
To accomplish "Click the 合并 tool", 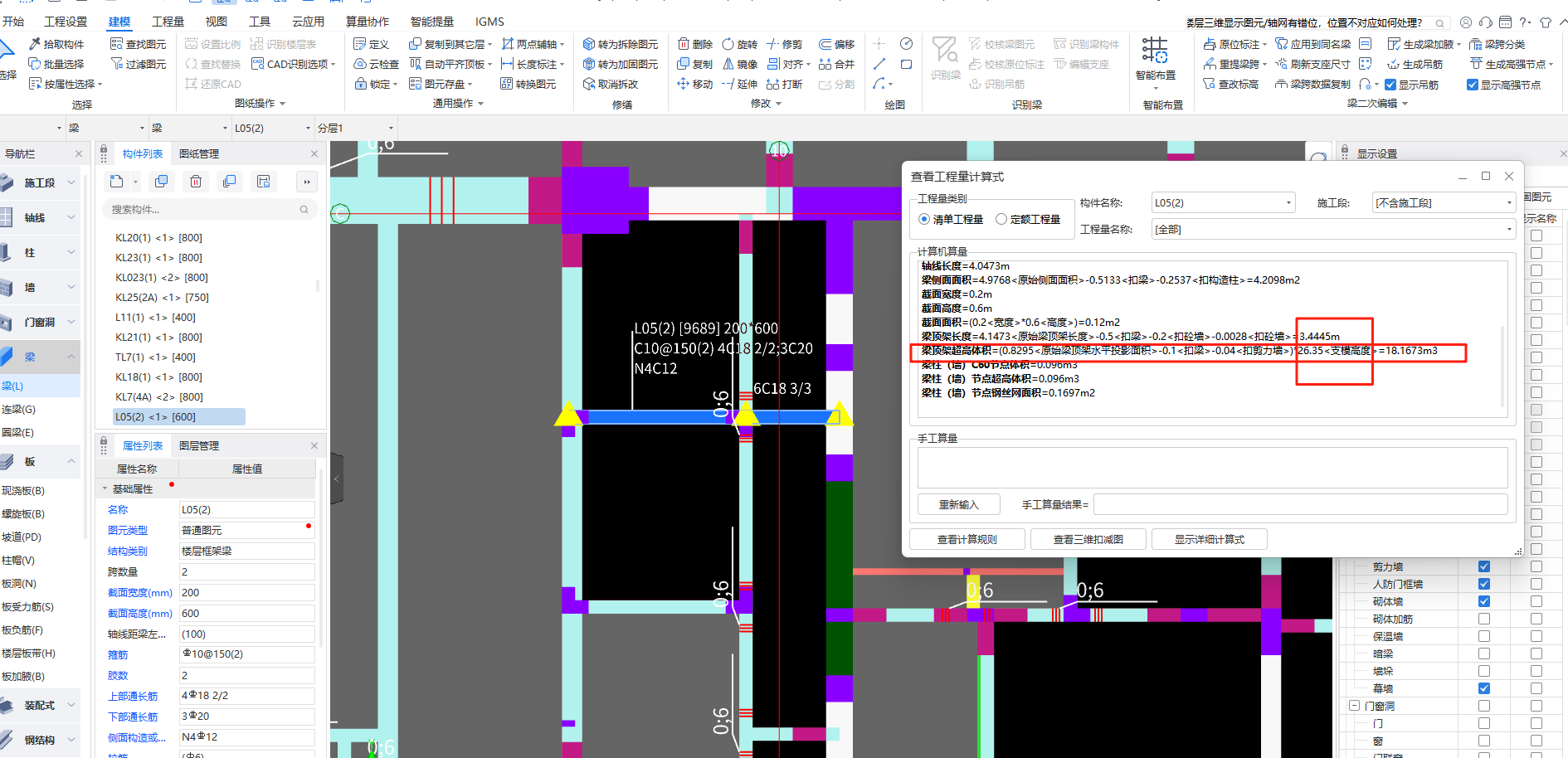I will 836,64.
